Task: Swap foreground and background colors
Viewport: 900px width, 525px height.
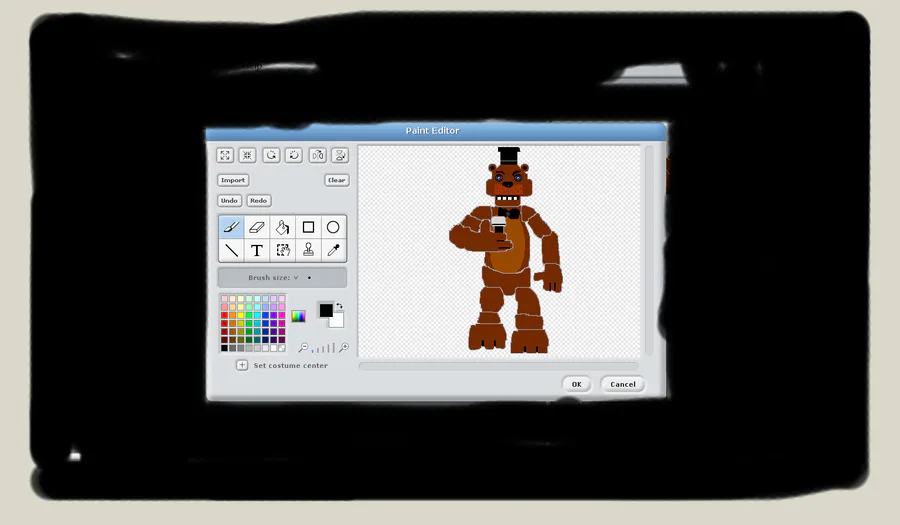Action: tap(339, 306)
